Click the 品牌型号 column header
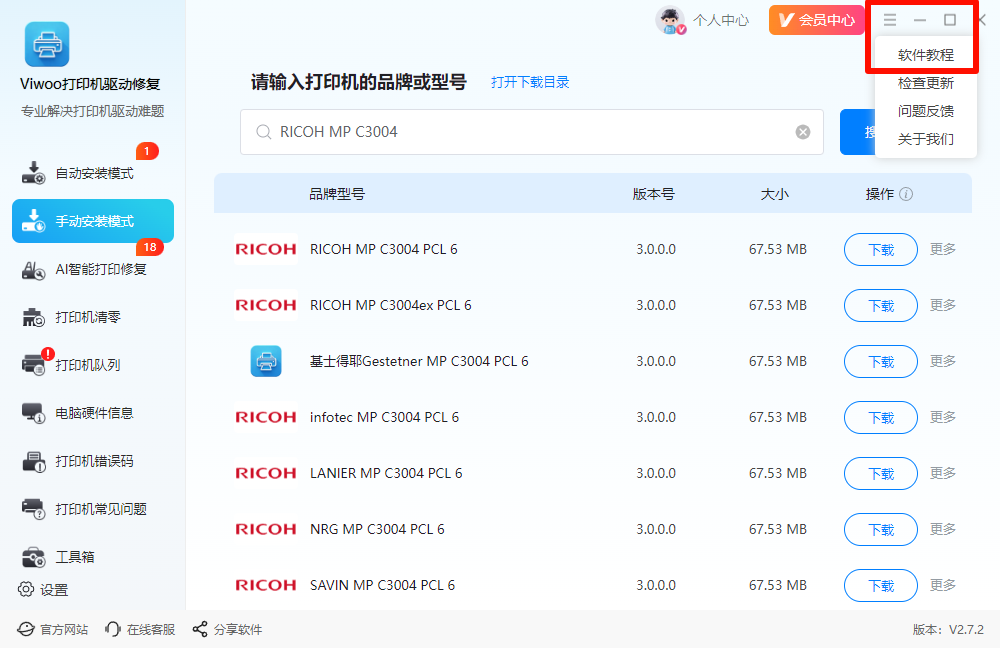 337,194
